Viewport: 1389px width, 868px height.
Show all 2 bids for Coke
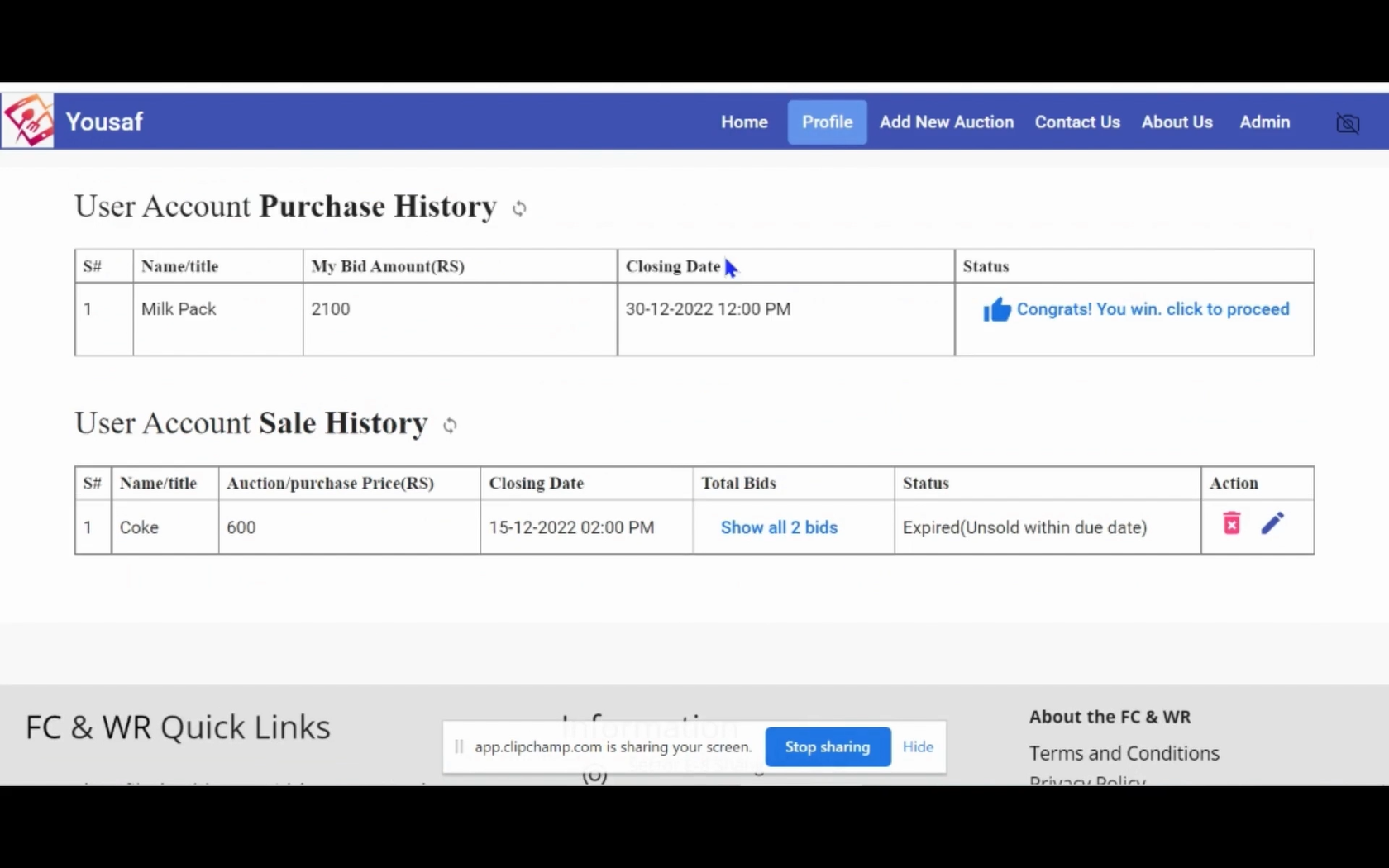pos(779,527)
